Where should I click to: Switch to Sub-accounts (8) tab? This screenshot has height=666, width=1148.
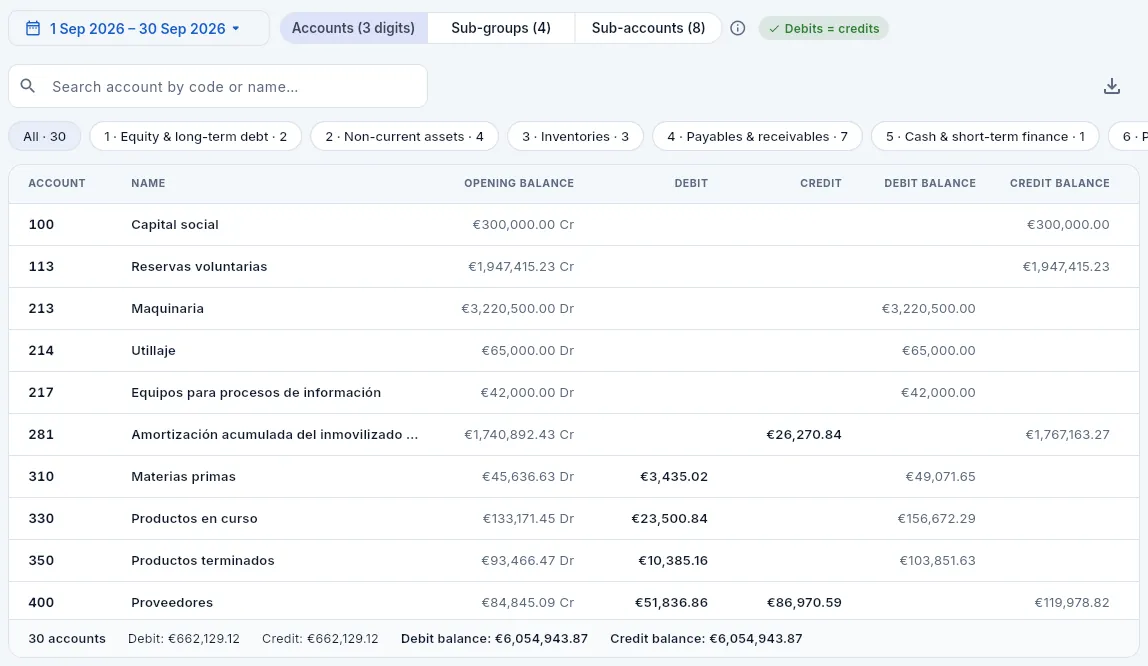648,28
